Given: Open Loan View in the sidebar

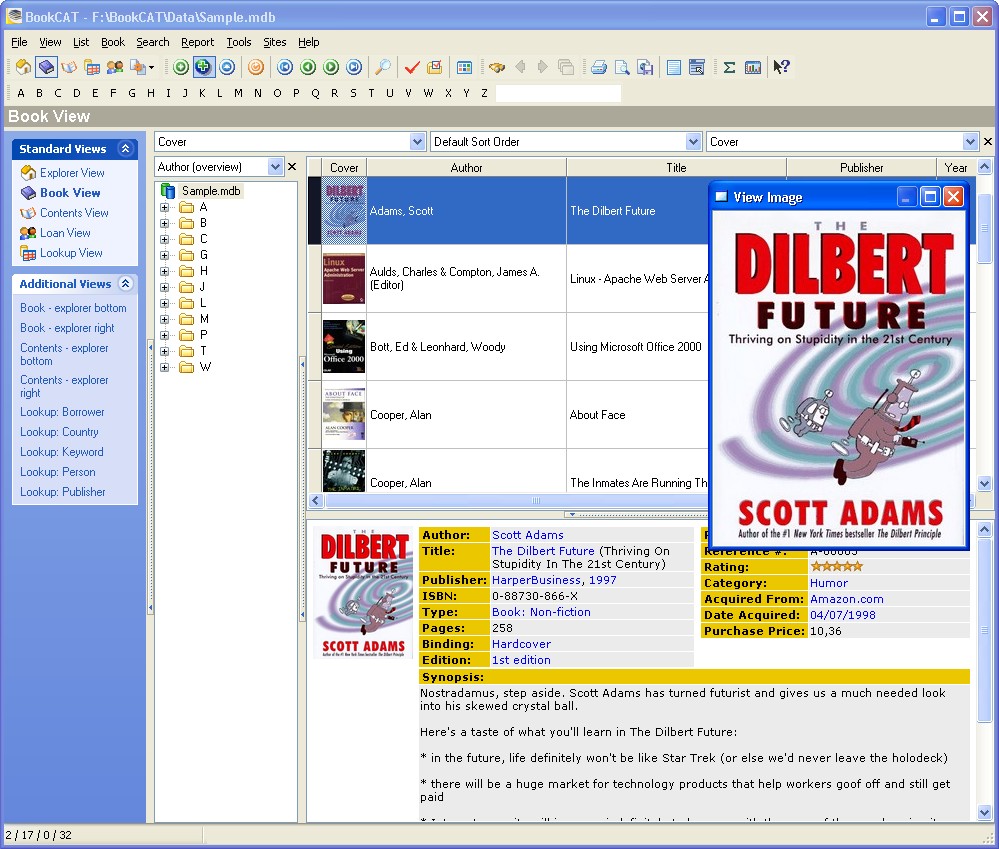Looking at the screenshot, I should pyautogui.click(x=65, y=233).
